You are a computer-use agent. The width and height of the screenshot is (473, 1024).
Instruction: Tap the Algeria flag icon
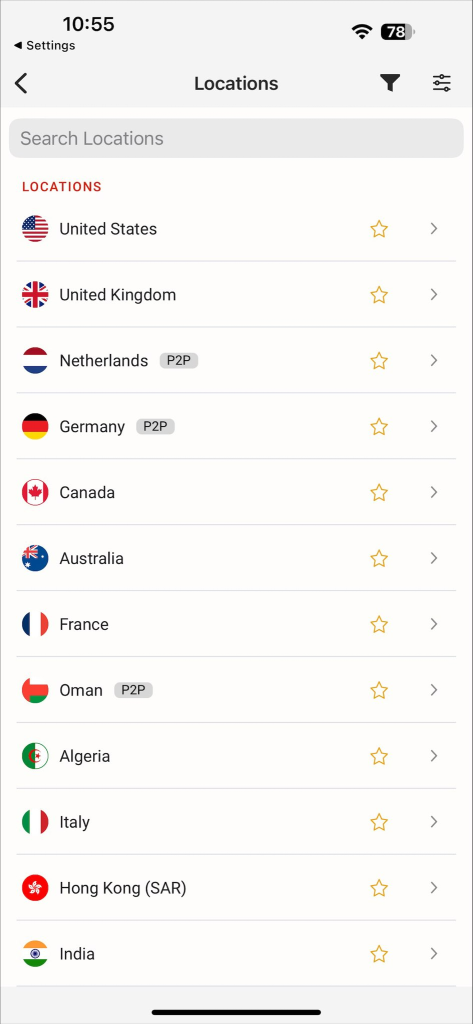point(35,756)
